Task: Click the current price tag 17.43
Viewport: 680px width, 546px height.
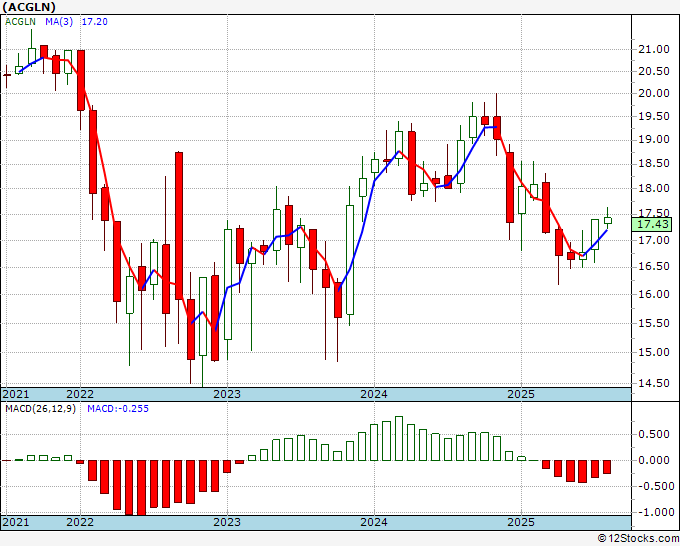Action: coord(654,224)
